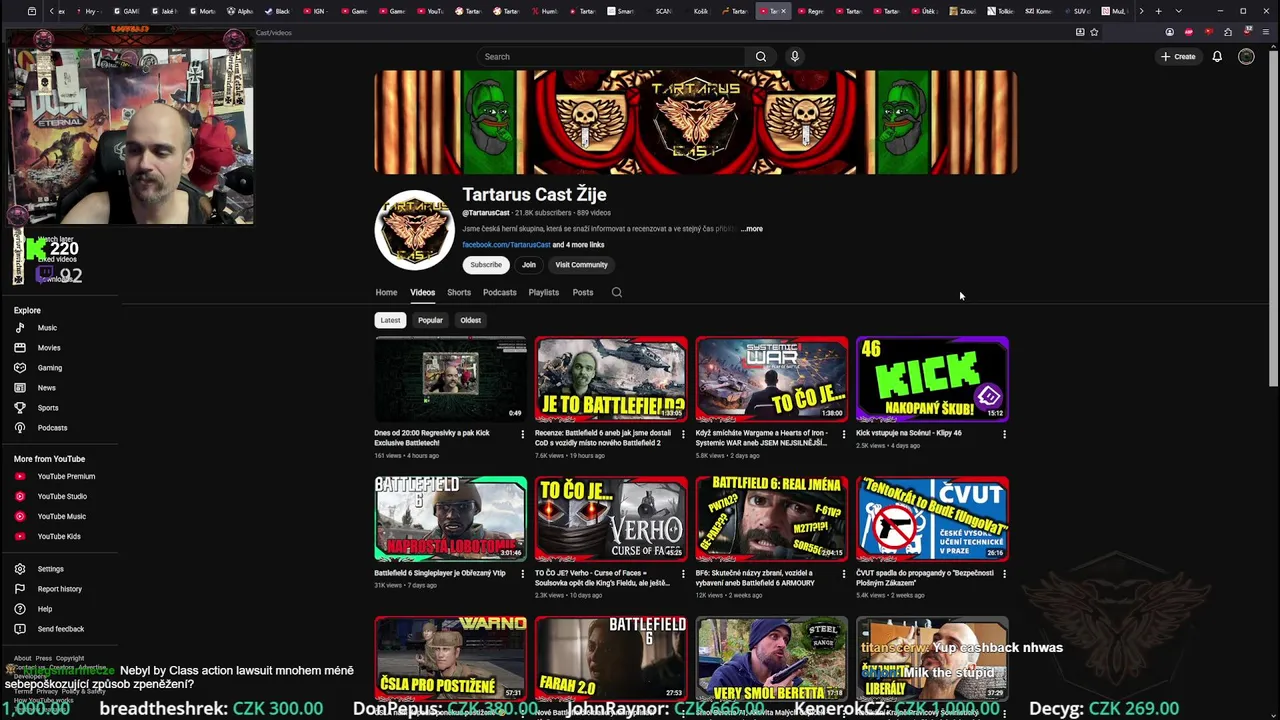Switch to the IGN browser tab

pos(314,11)
